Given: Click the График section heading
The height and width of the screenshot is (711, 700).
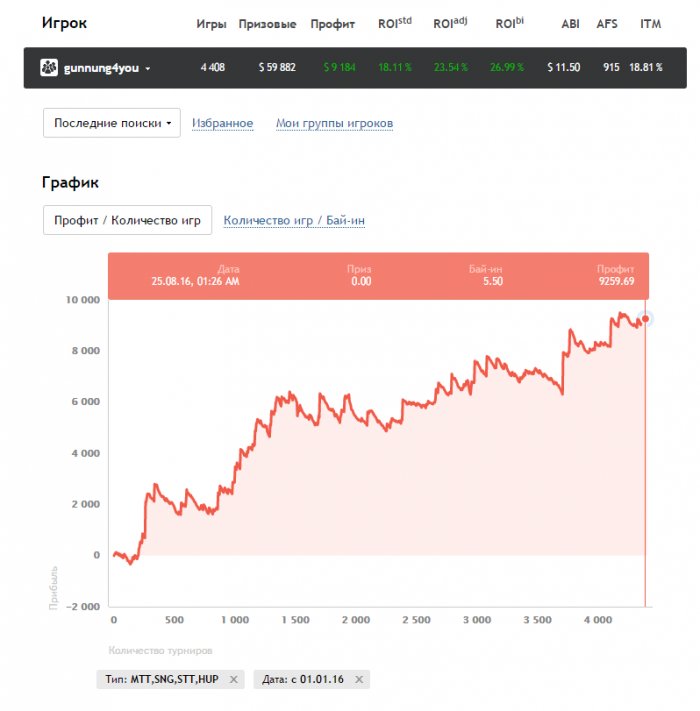Looking at the screenshot, I should coord(70,182).
